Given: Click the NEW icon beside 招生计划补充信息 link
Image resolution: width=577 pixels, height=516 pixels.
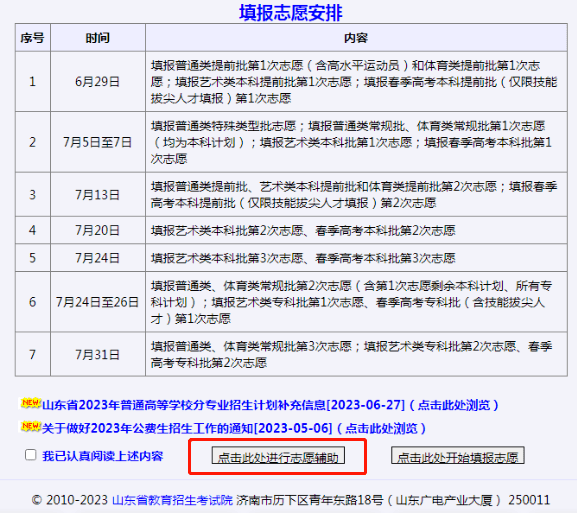Looking at the screenshot, I should (31, 403).
